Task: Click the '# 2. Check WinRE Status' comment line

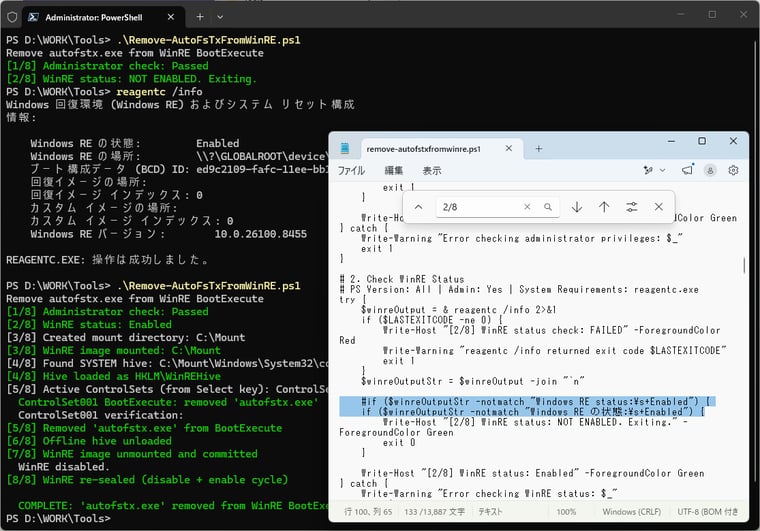Action: (x=402, y=279)
